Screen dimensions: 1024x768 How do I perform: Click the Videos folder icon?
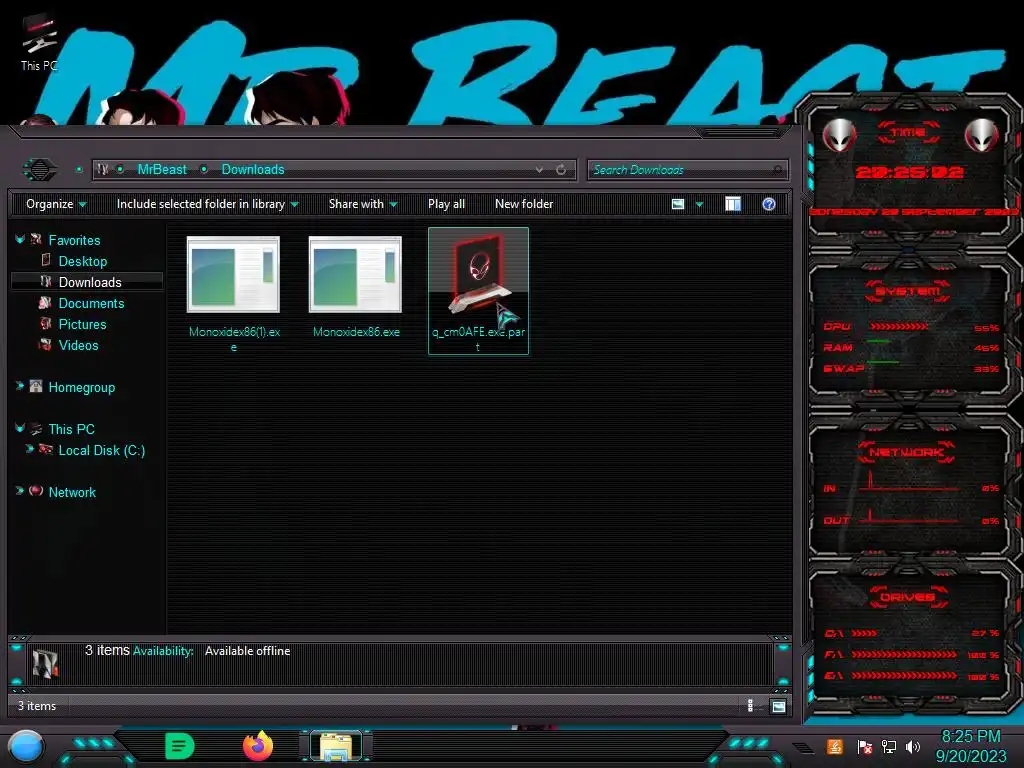(x=45, y=344)
